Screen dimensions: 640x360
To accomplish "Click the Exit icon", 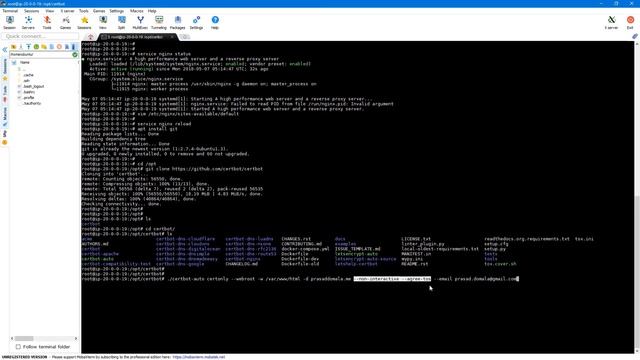I will pyautogui.click(x=630, y=22).
